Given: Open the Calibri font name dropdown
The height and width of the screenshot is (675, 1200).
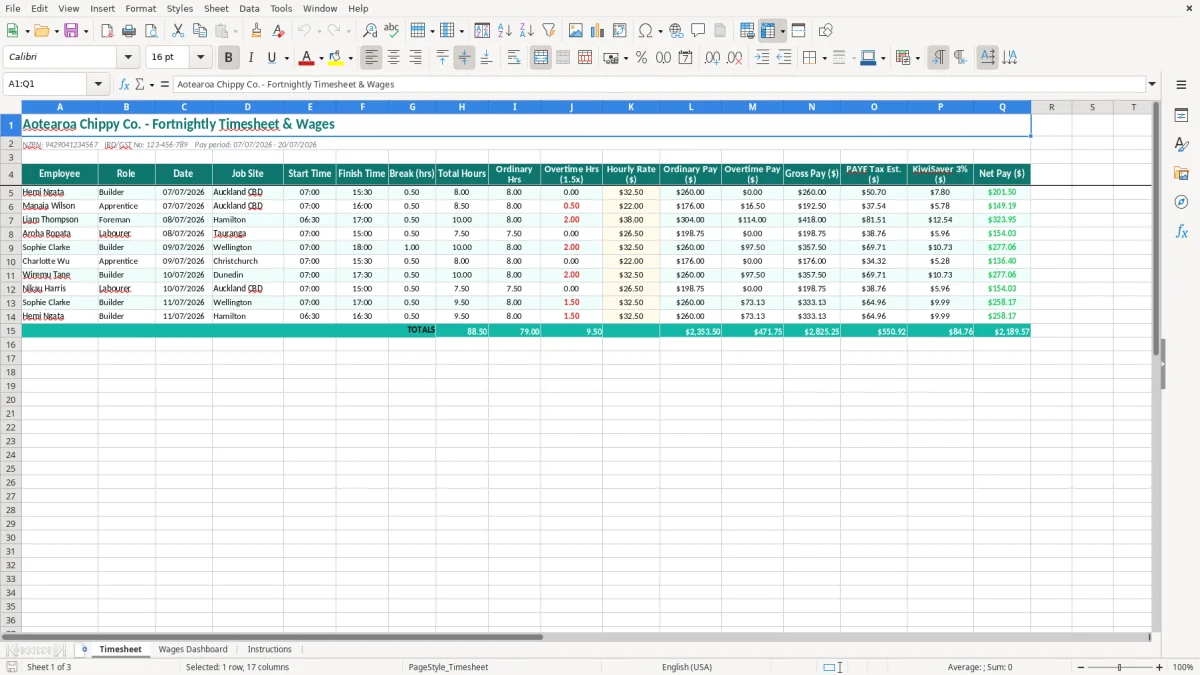Looking at the screenshot, I should point(127,58).
